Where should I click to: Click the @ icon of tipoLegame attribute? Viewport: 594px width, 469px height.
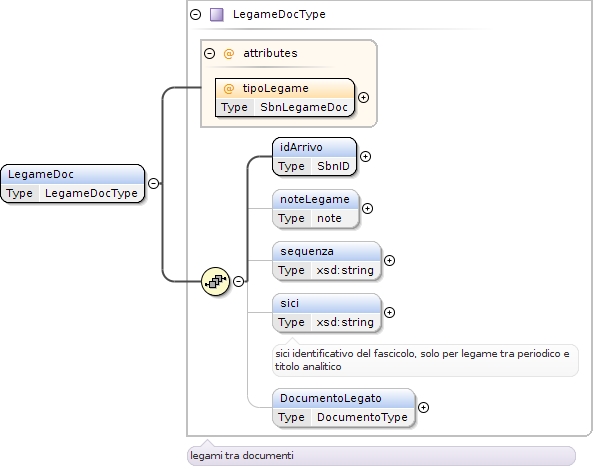coord(229,89)
